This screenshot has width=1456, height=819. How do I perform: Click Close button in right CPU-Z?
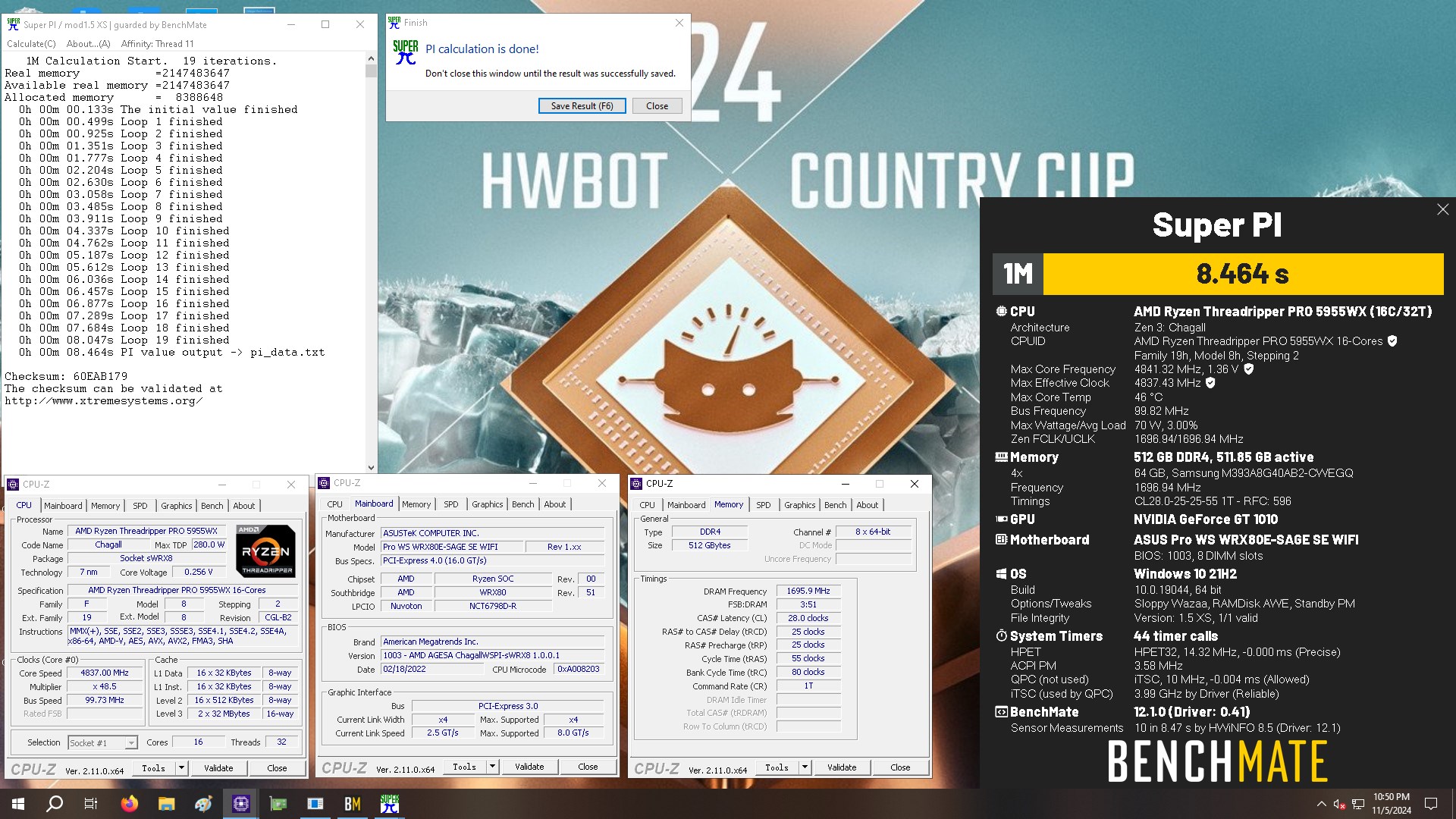[x=900, y=767]
